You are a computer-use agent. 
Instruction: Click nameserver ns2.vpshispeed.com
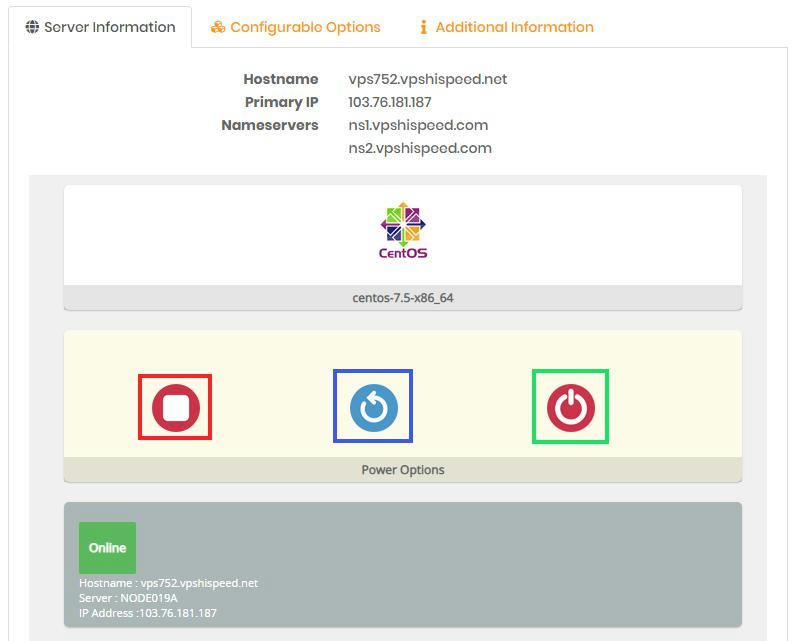[x=420, y=148]
